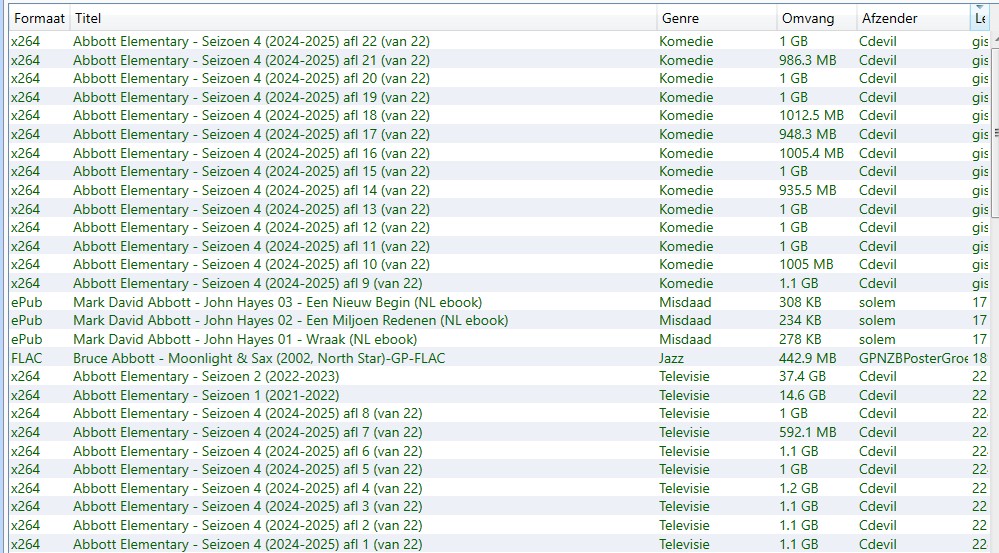Screen dimensions: 999x553
Task: Select Abbott Elementary Seizoen 4 afl 9 title
Action: point(247,283)
